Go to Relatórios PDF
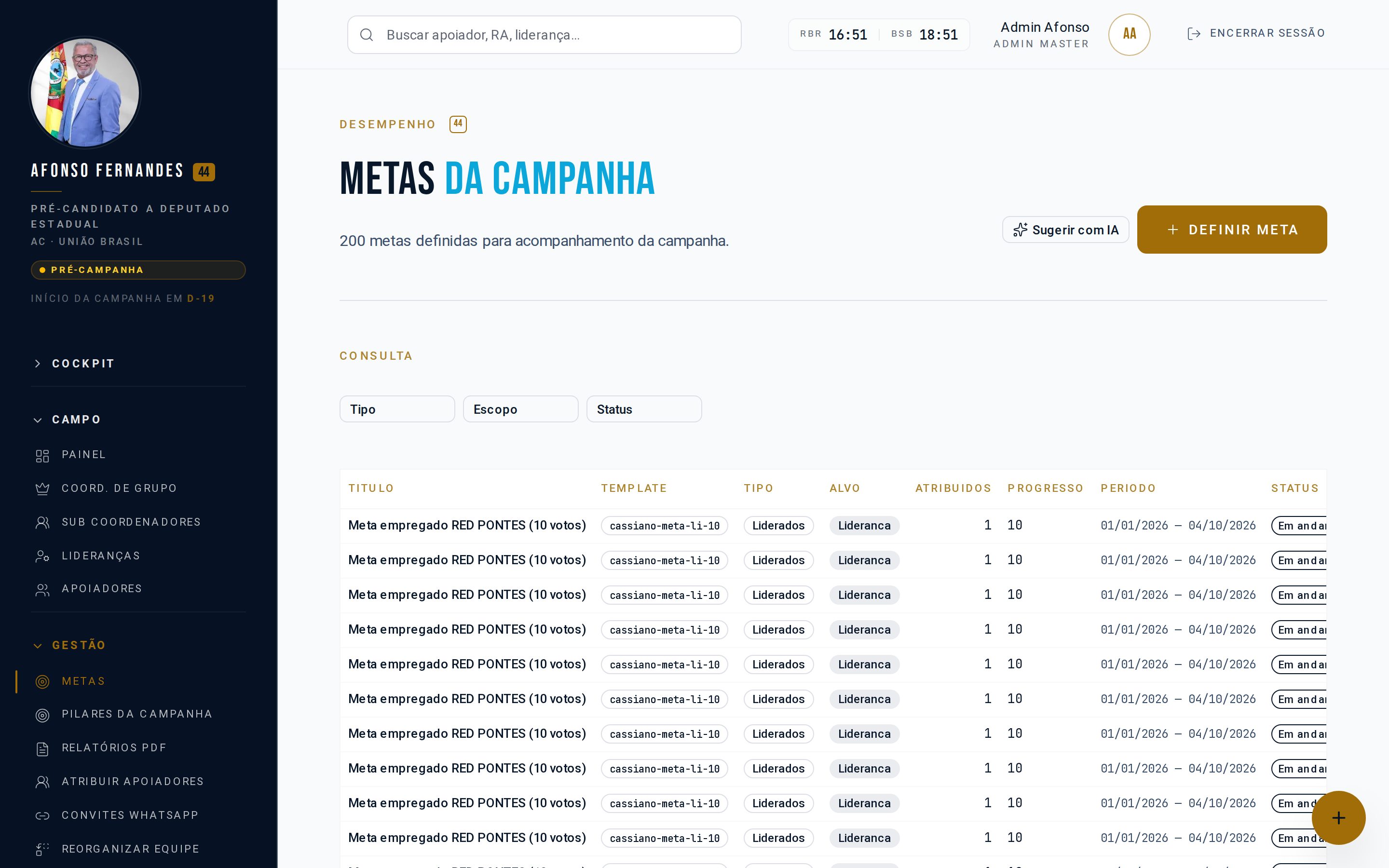Viewport: 1389px width, 868px height. point(114,748)
